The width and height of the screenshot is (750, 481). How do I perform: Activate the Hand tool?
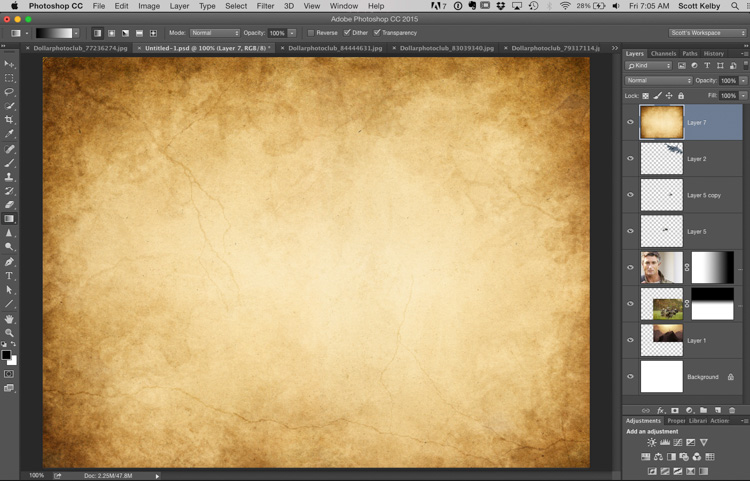(10, 319)
